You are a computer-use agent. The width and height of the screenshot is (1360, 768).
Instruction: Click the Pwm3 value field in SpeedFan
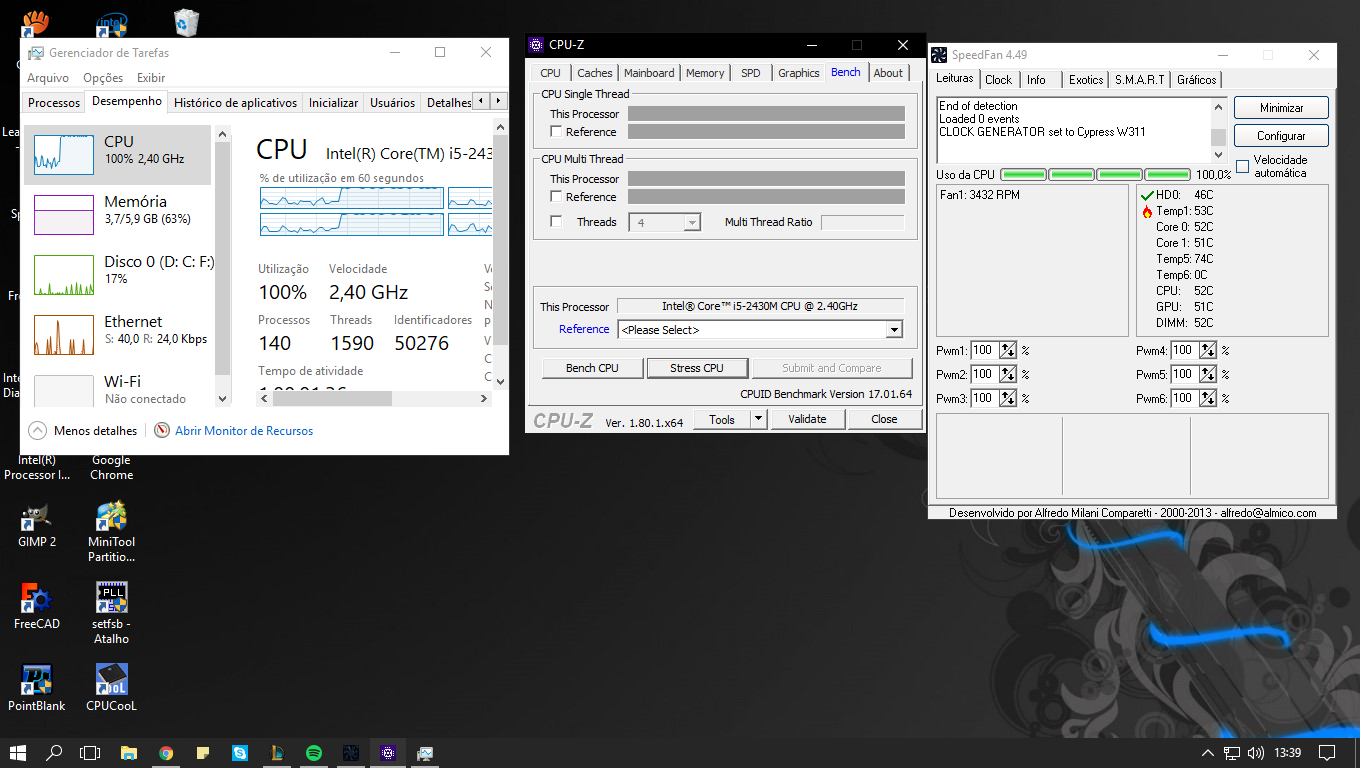pyautogui.click(x=984, y=398)
